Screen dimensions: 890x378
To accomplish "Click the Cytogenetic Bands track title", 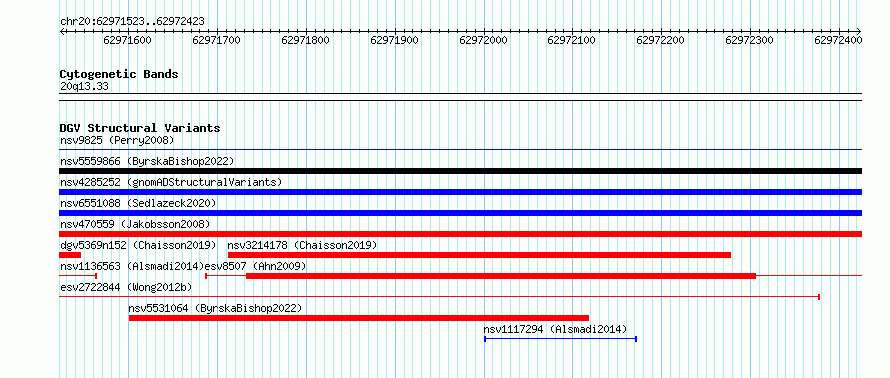I will coord(119,74).
